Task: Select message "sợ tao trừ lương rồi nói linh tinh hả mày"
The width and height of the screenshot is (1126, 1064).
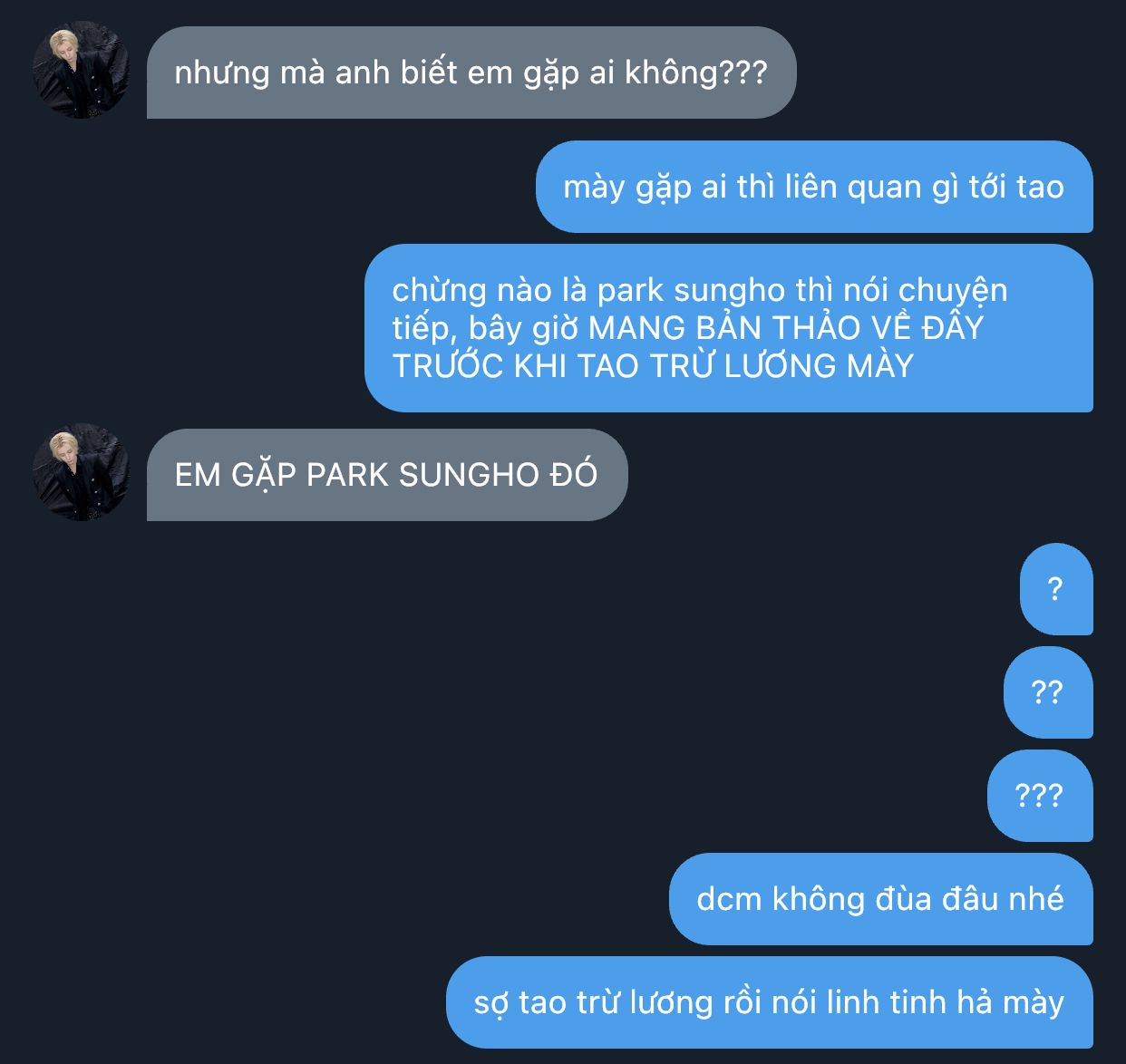Action: 770,1002
